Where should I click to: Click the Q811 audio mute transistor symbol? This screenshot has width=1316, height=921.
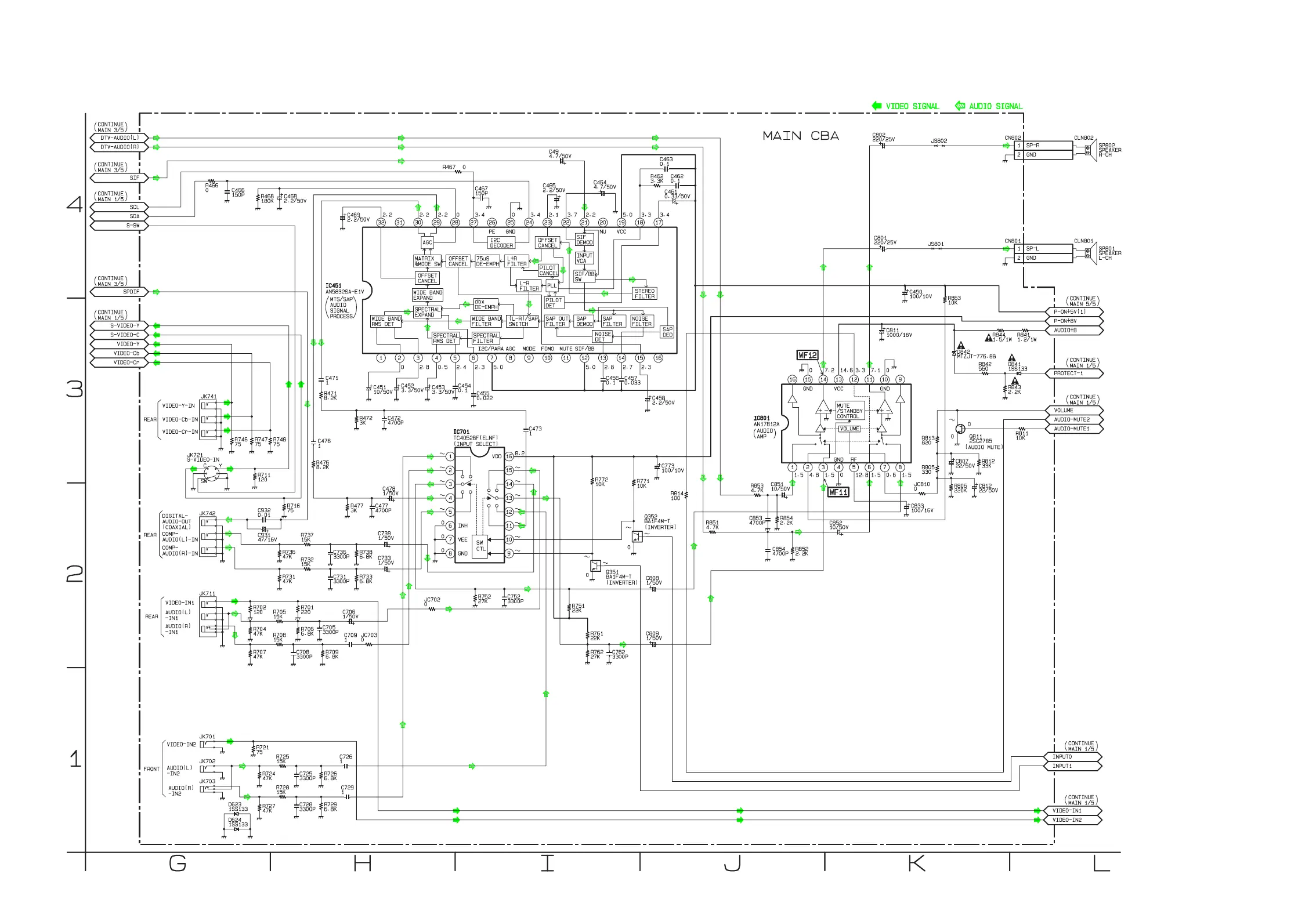pyautogui.click(x=960, y=429)
